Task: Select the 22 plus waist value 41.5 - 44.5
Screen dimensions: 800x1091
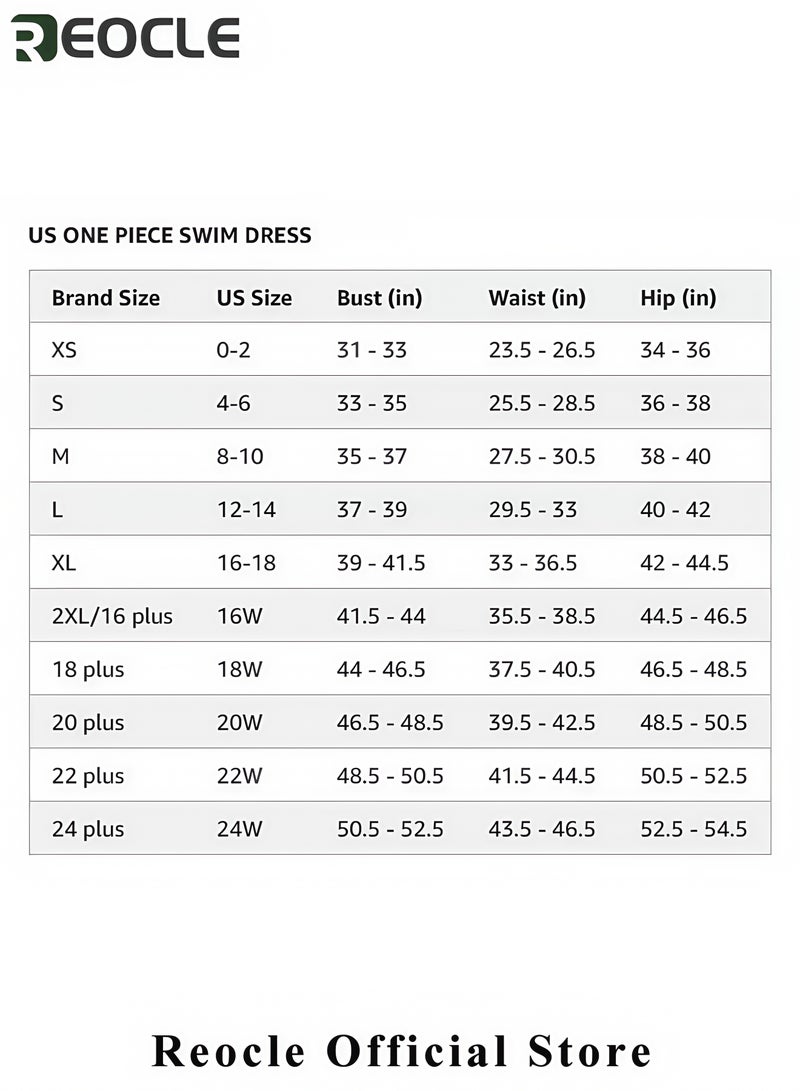Action: pos(542,776)
